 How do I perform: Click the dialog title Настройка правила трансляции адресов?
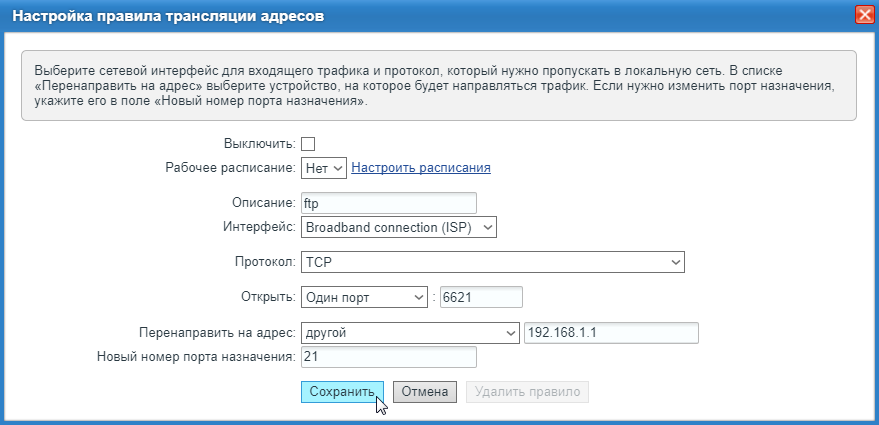[x=168, y=16]
